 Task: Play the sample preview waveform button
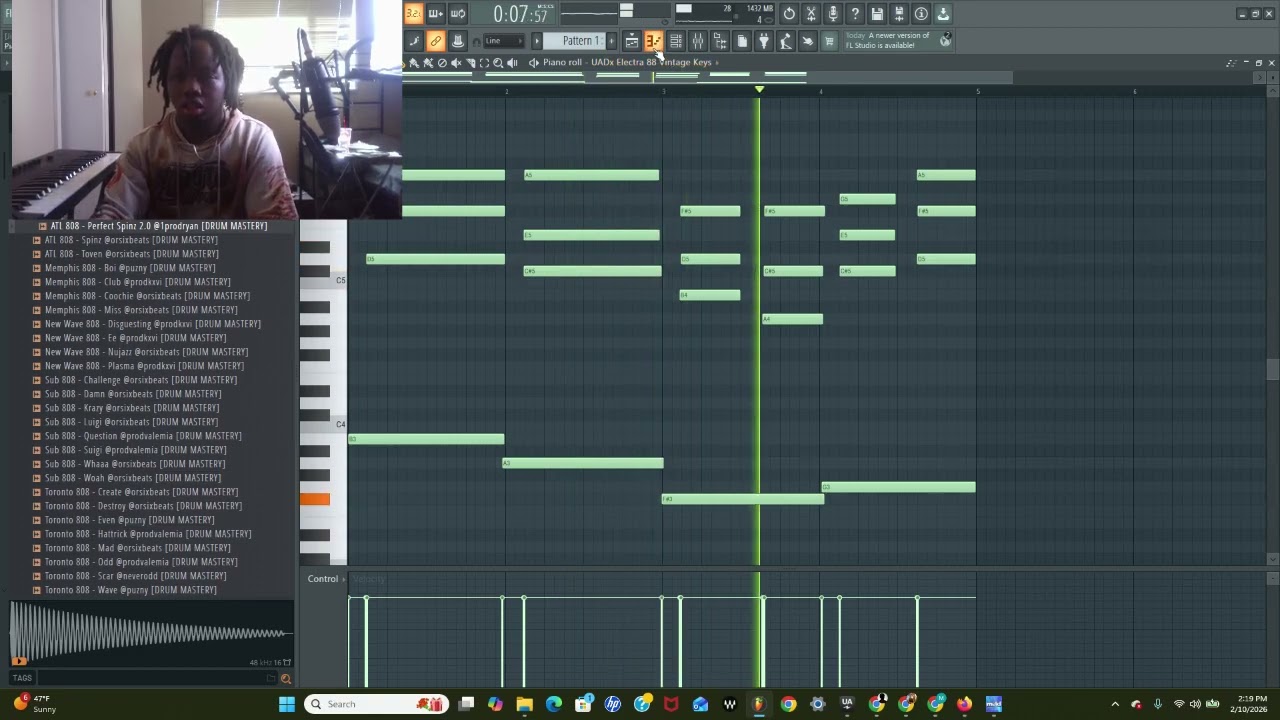tap(19, 660)
